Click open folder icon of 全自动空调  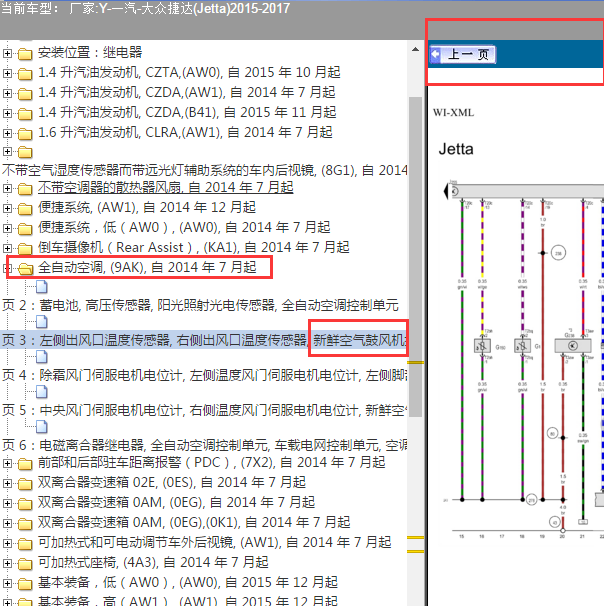point(26,268)
